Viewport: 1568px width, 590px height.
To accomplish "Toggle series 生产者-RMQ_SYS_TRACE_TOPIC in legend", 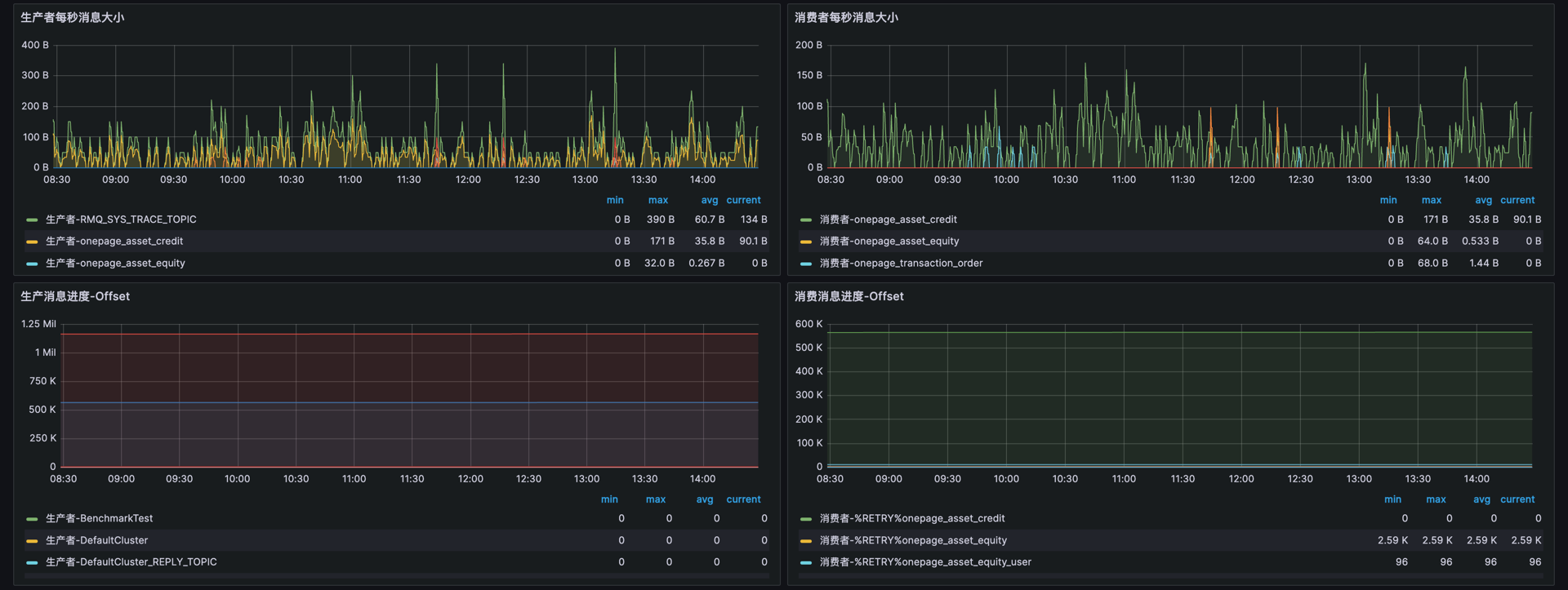I will point(121,220).
